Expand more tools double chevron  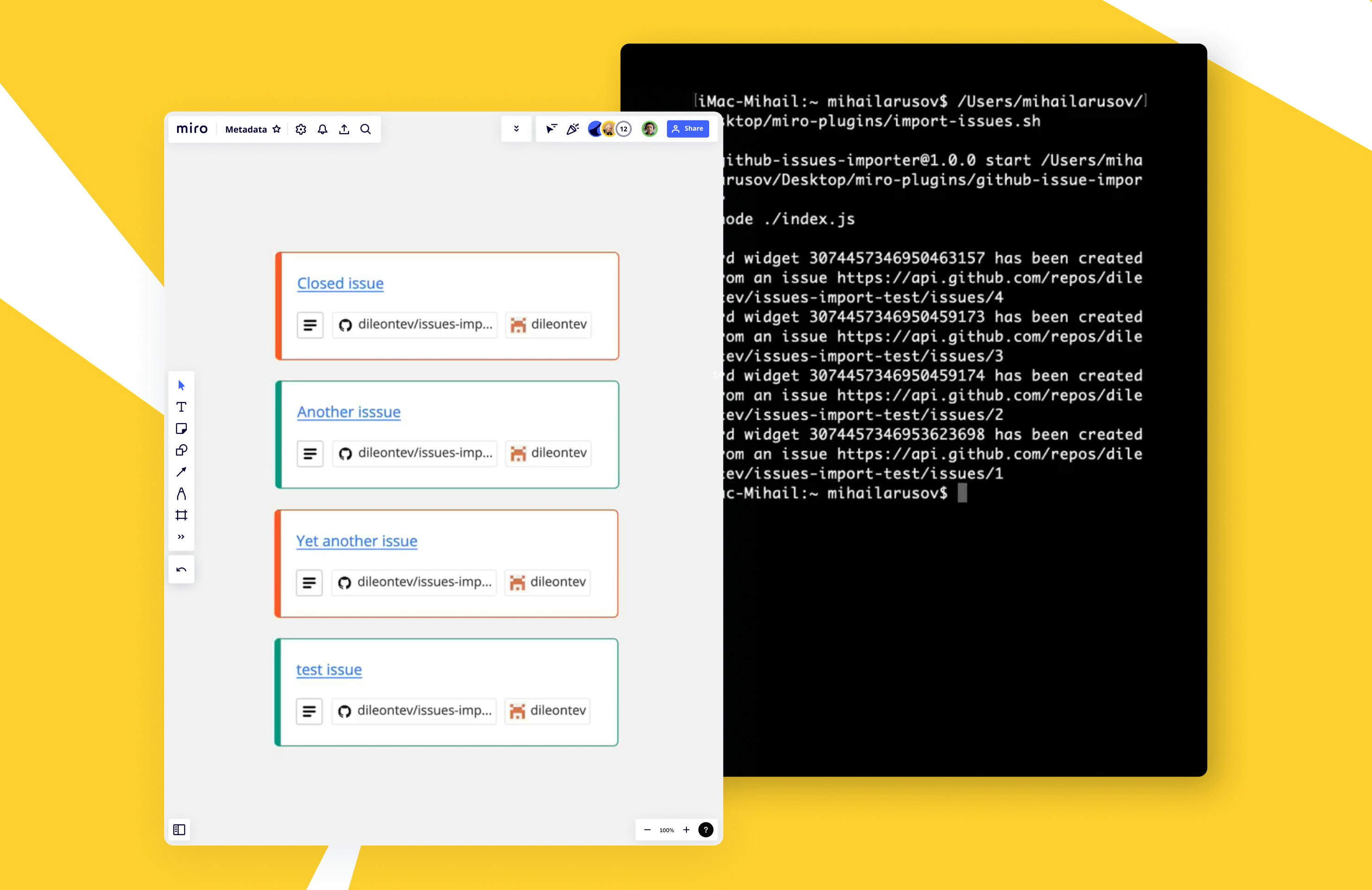tap(181, 537)
